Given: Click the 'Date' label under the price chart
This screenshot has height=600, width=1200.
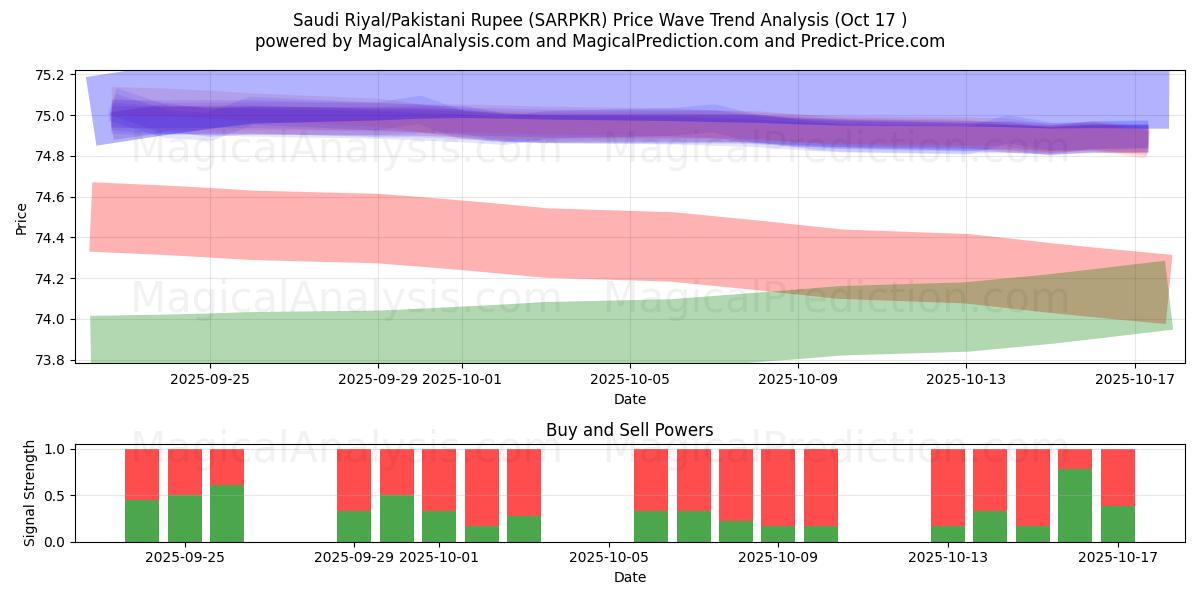Looking at the screenshot, I should [x=629, y=399].
